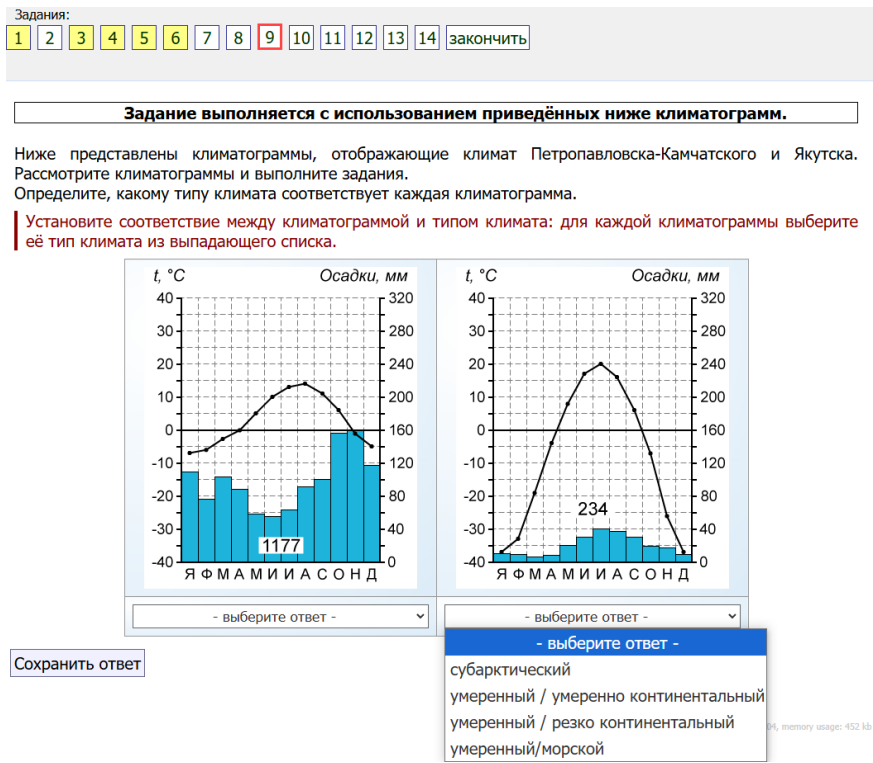Go to task number 1

pyautogui.click(x=18, y=38)
